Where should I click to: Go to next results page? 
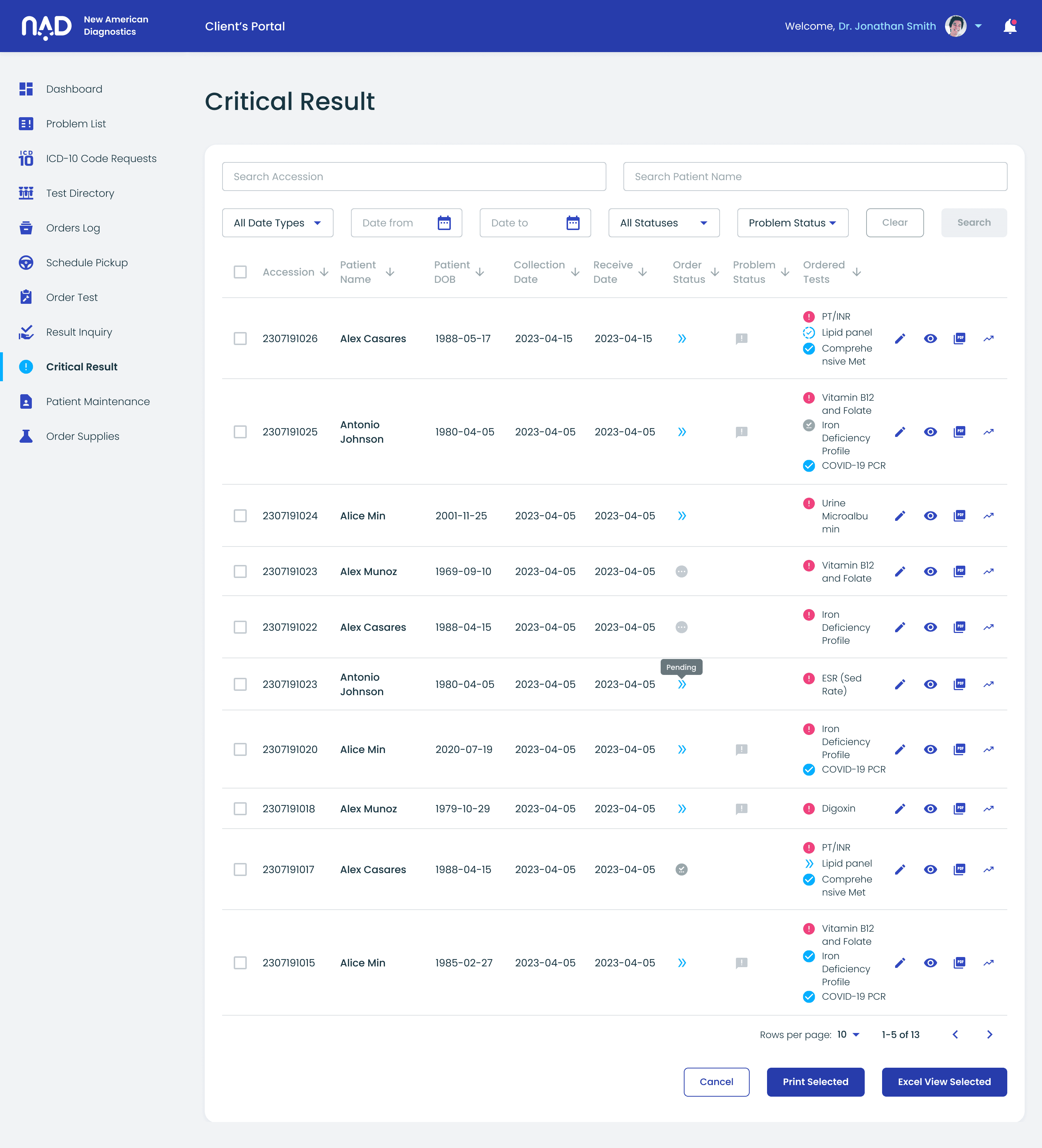990,1035
